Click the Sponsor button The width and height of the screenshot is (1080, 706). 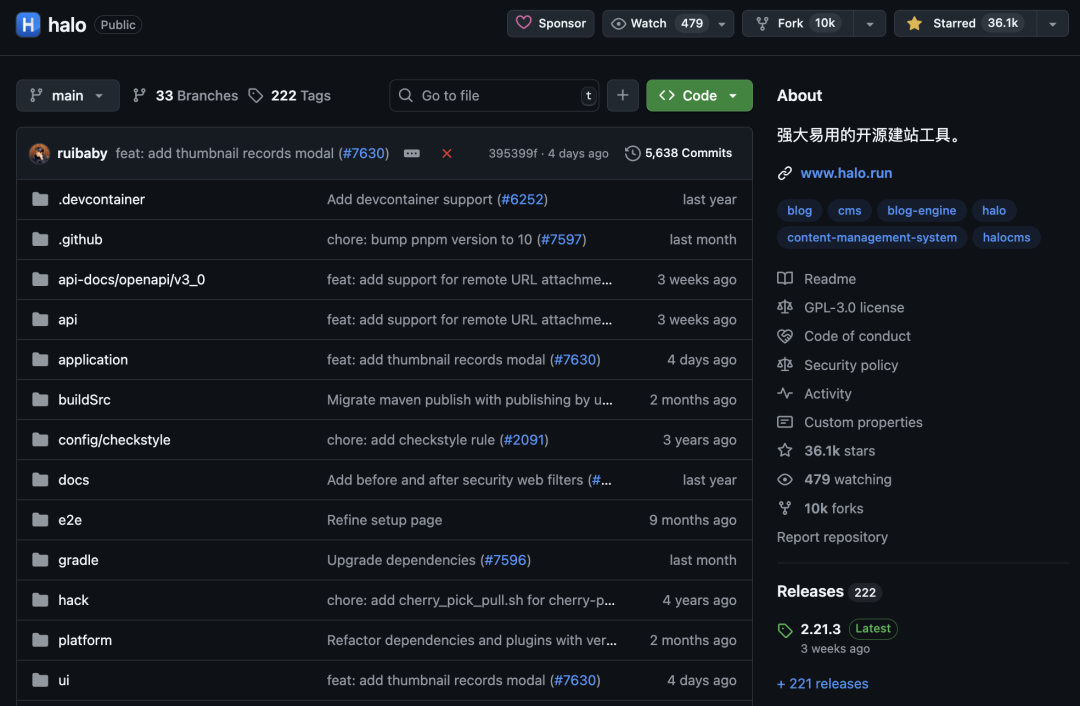[x=550, y=23]
